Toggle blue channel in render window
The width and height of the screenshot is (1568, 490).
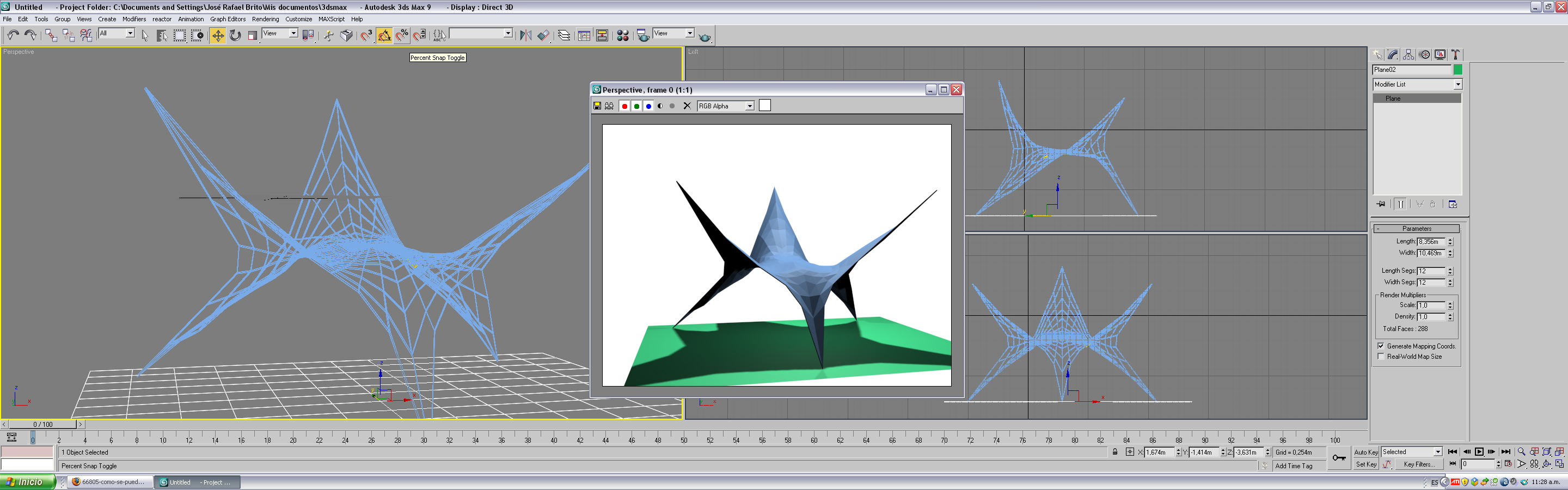[x=649, y=106]
